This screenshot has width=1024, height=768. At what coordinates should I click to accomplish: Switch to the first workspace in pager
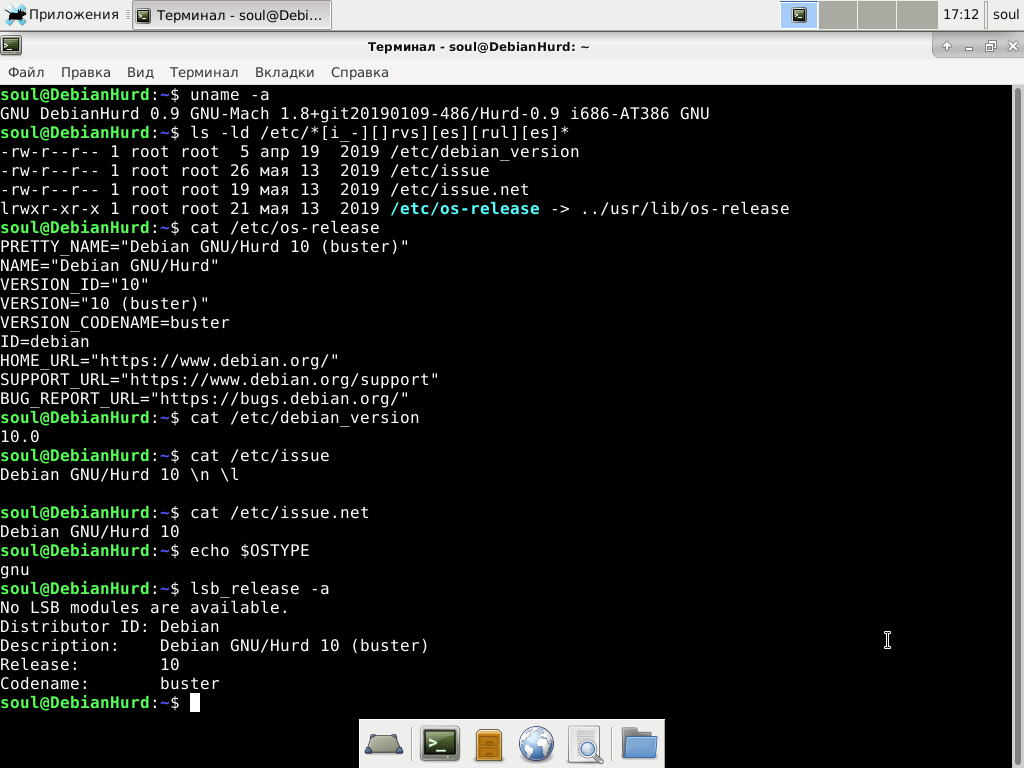[x=799, y=15]
